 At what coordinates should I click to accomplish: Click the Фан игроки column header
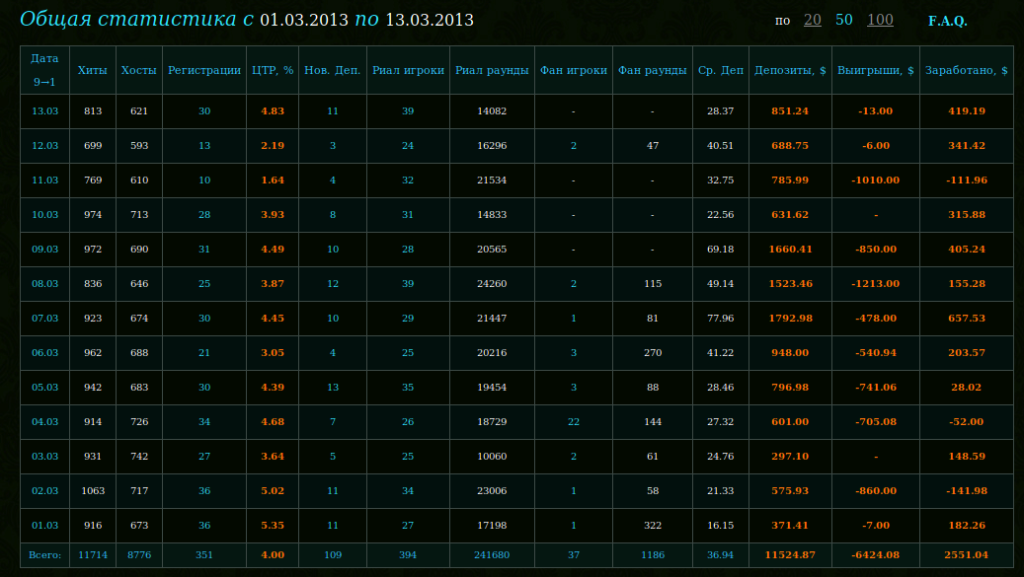(x=573, y=70)
